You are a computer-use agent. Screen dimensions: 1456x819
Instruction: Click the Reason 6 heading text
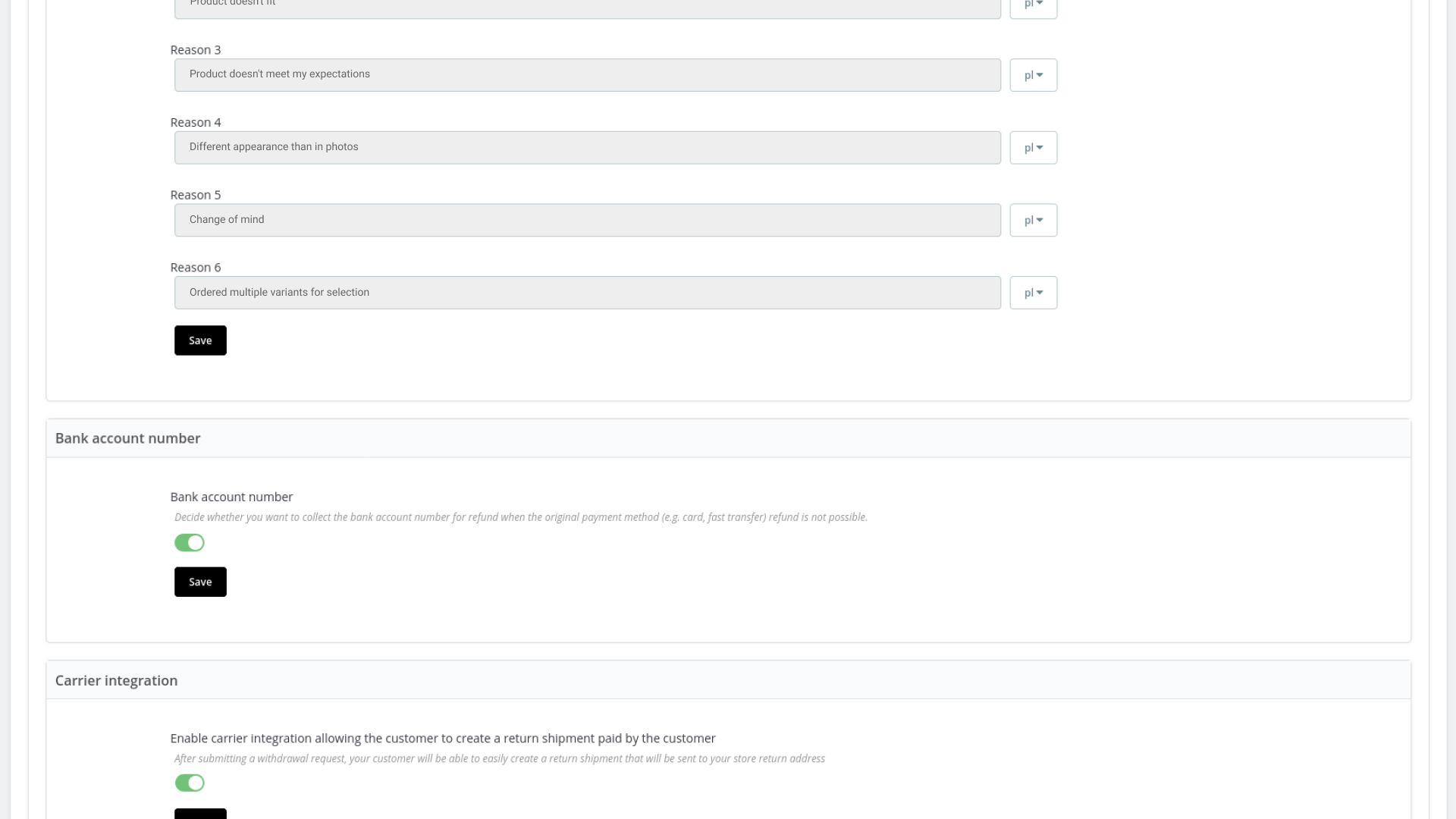point(195,267)
